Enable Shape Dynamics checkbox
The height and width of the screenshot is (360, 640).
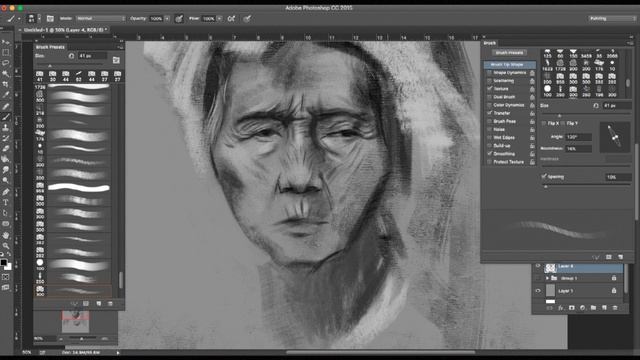(x=489, y=73)
